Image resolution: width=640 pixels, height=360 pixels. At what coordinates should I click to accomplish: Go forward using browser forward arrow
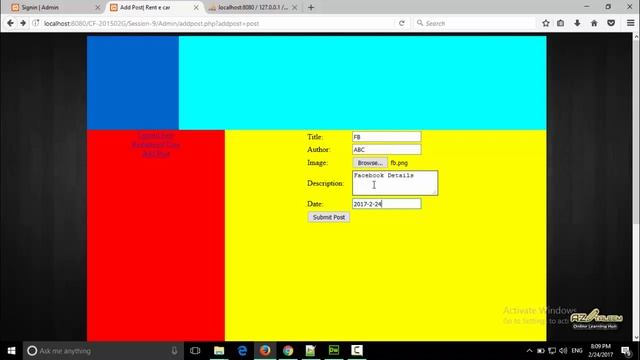[23, 23]
